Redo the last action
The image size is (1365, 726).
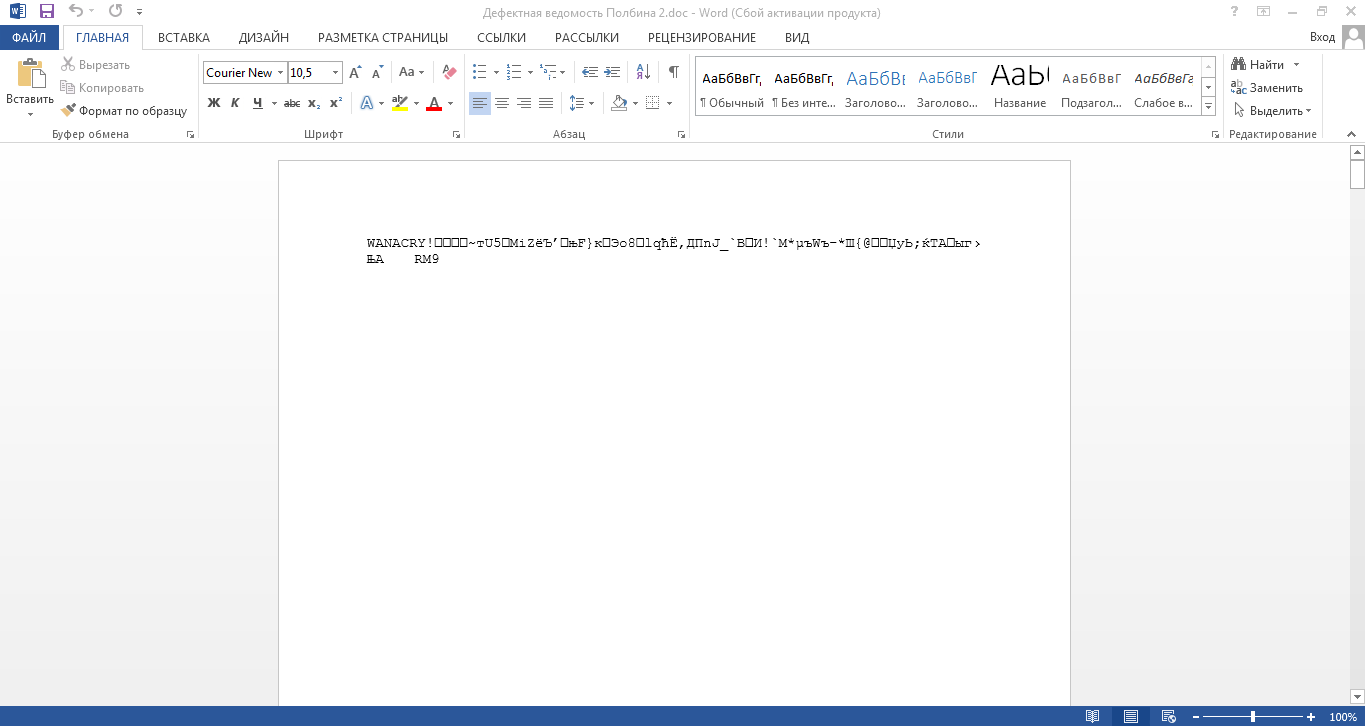[x=115, y=12]
